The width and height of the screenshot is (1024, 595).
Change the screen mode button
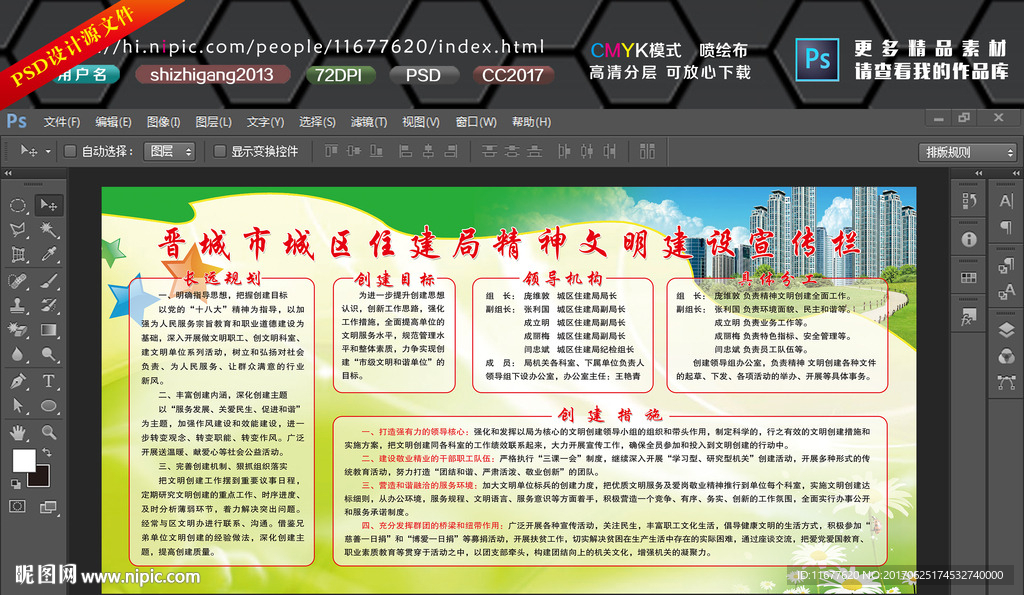click(x=48, y=506)
